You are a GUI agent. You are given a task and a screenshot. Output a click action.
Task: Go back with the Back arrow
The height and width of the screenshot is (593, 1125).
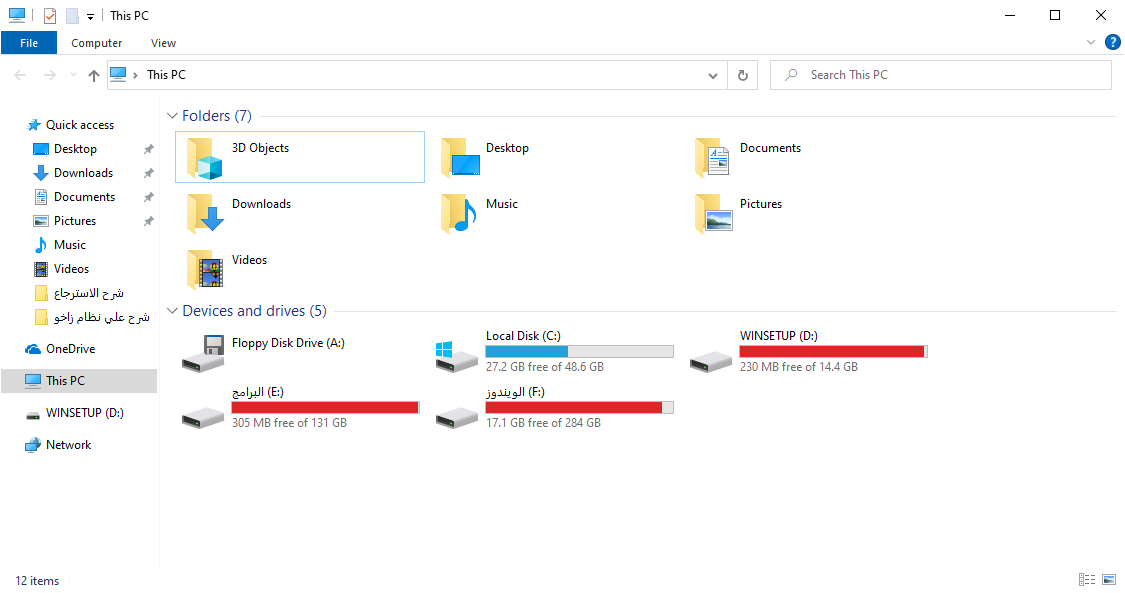point(20,75)
